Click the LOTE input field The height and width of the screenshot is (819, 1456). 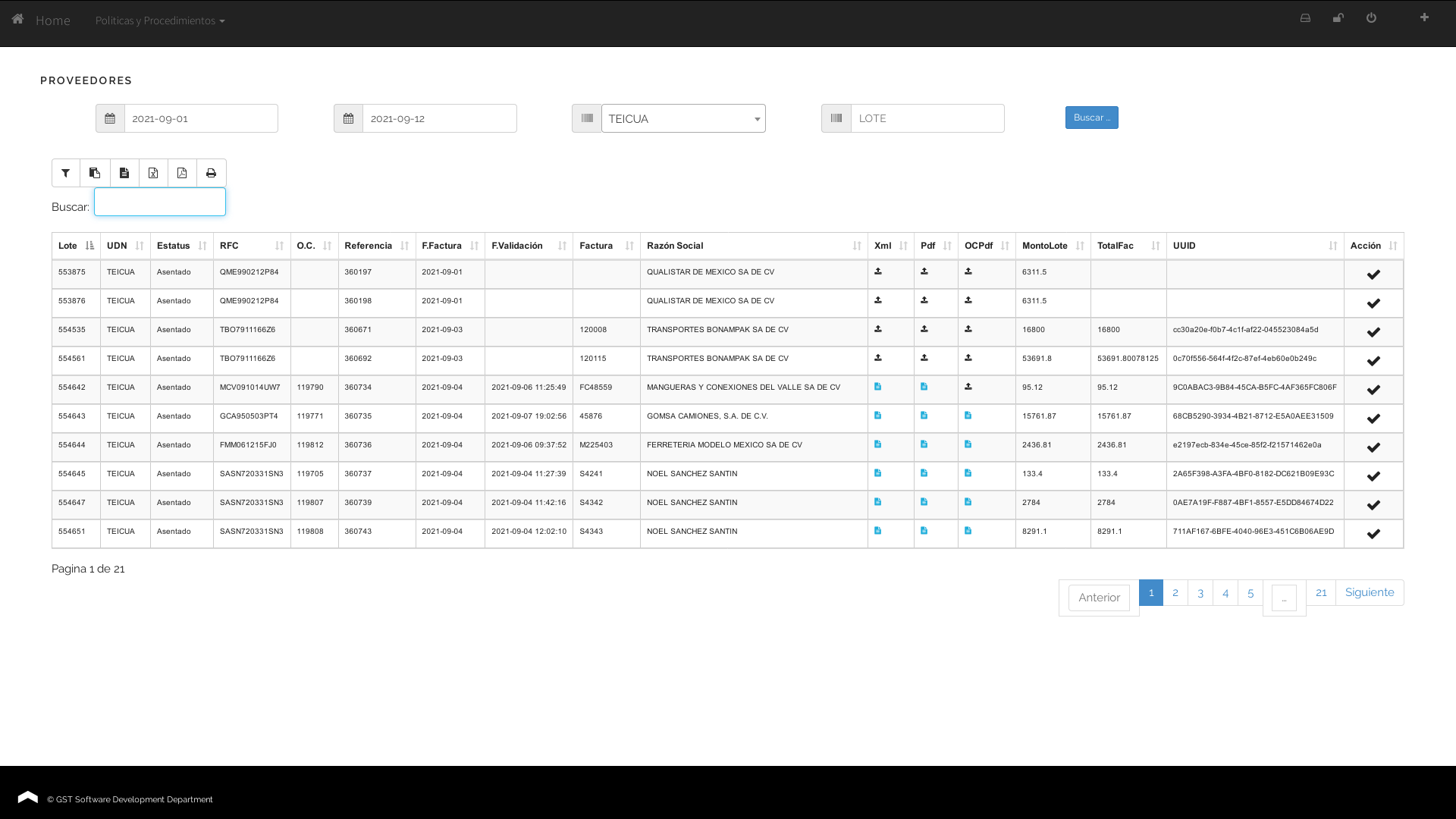click(927, 118)
